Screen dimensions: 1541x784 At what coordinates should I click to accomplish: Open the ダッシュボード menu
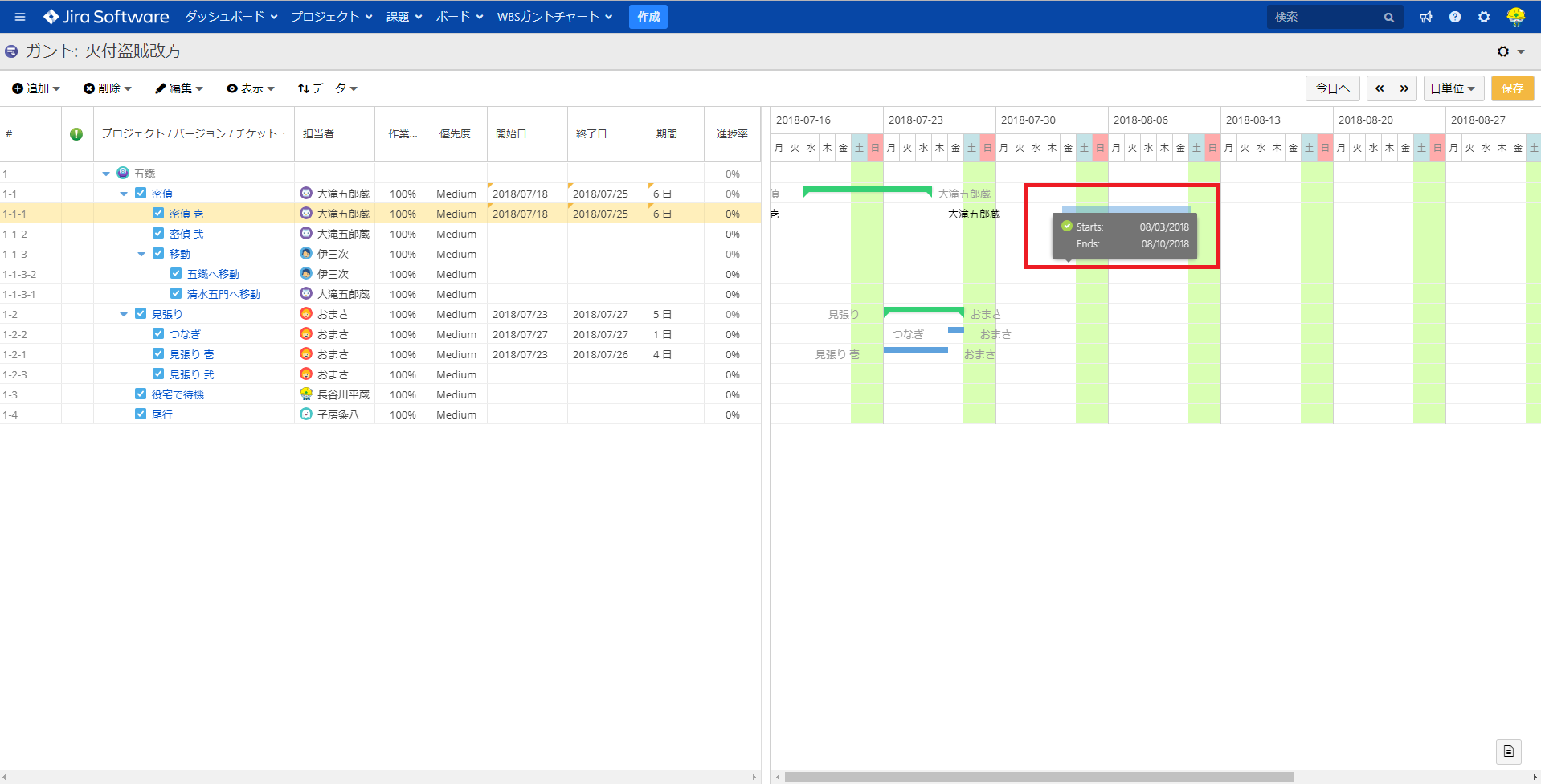pos(231,17)
